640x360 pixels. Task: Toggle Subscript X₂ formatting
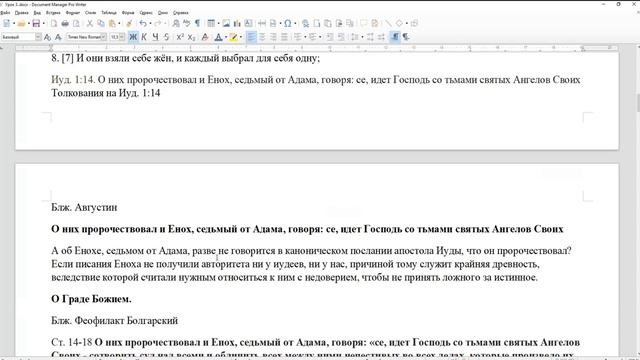tap(191, 37)
